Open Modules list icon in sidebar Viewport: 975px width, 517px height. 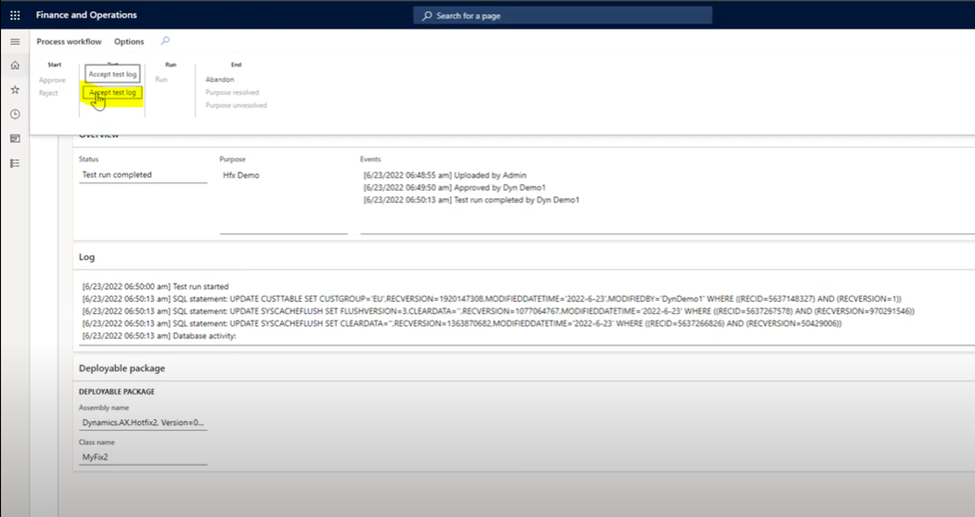pyautogui.click(x=15, y=163)
